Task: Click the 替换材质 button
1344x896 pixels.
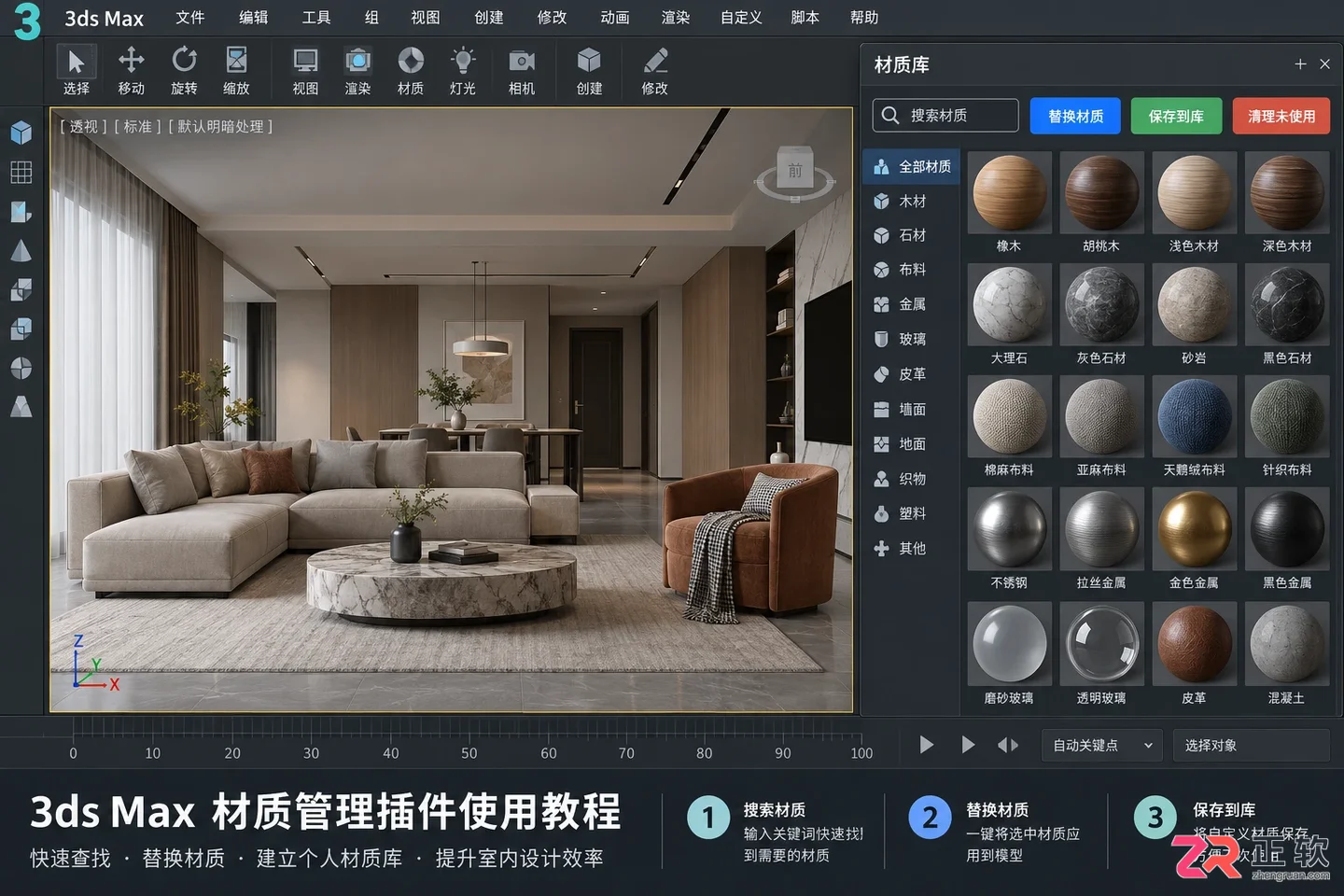Action: [x=1075, y=116]
